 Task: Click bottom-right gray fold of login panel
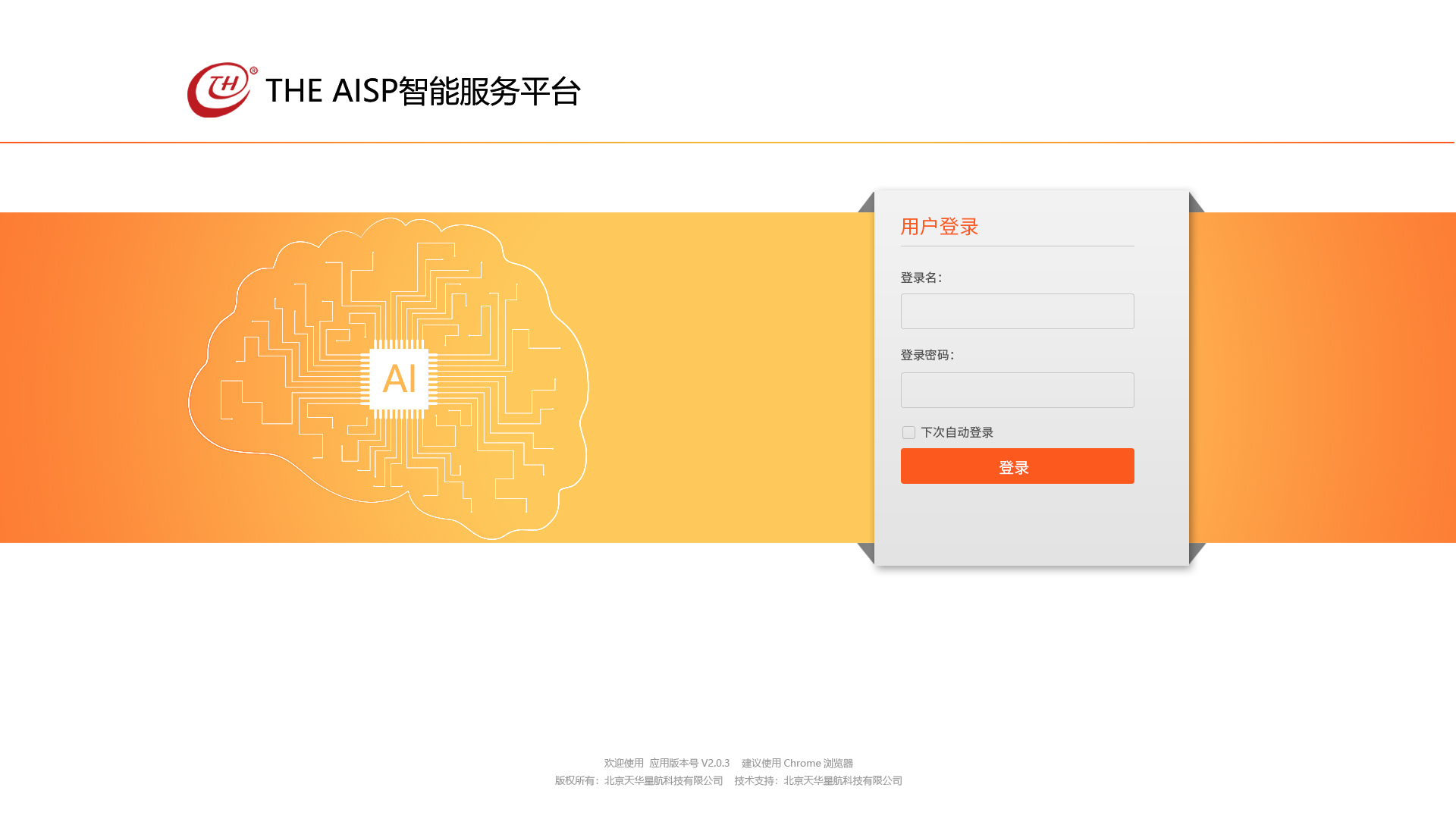[x=1195, y=551]
